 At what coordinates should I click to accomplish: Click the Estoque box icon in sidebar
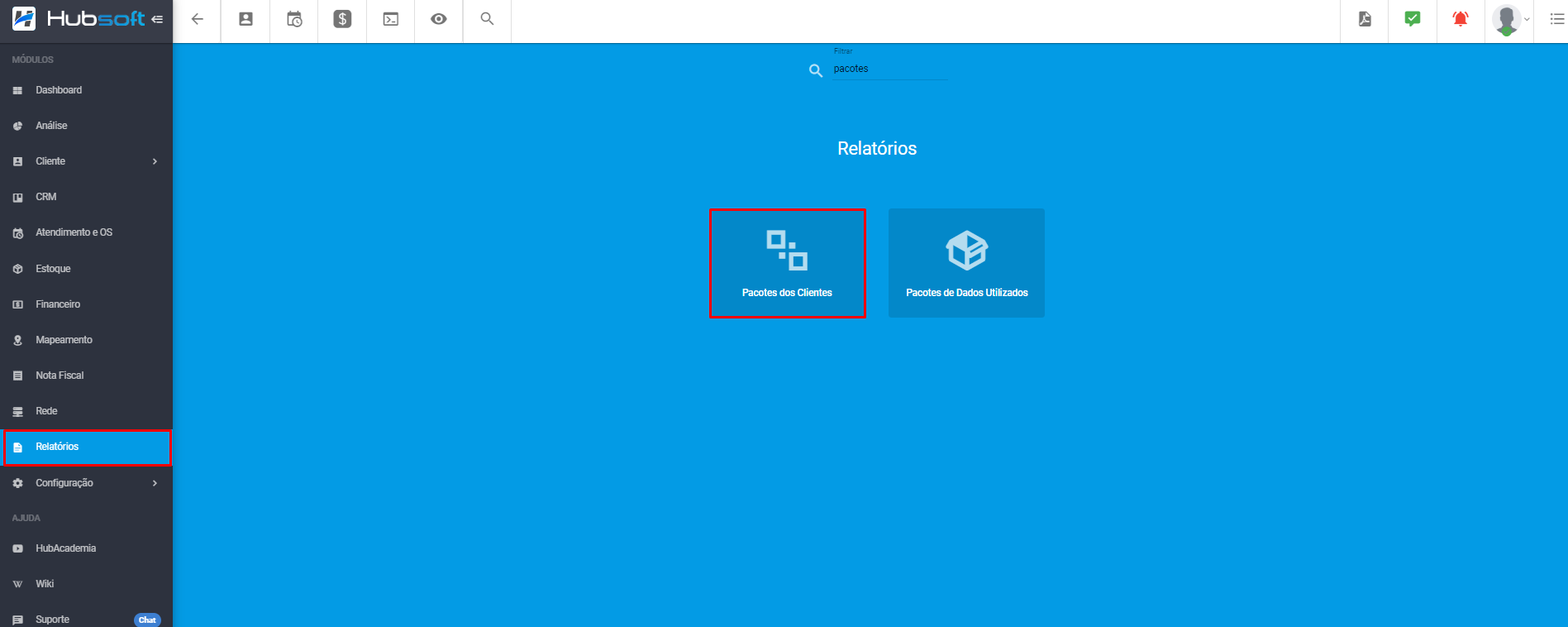[17, 269]
